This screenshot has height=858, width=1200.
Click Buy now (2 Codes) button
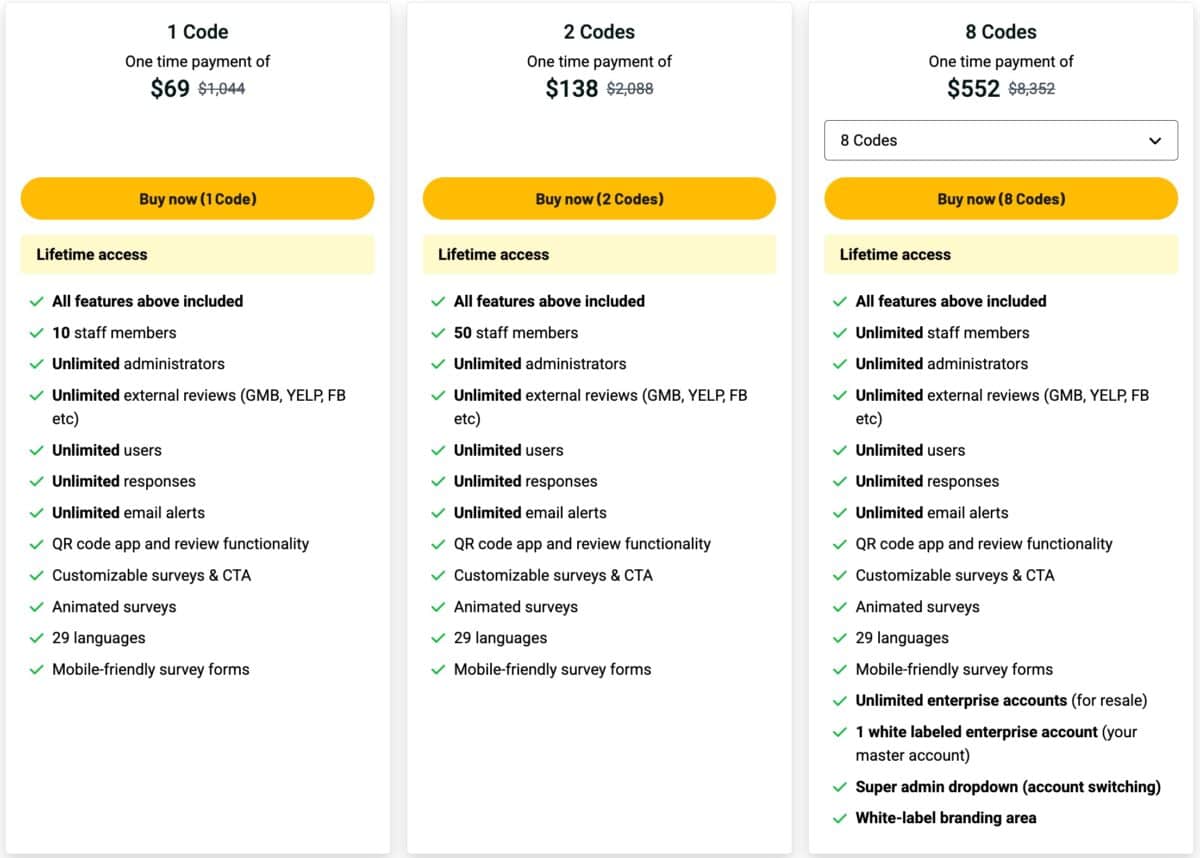point(599,199)
